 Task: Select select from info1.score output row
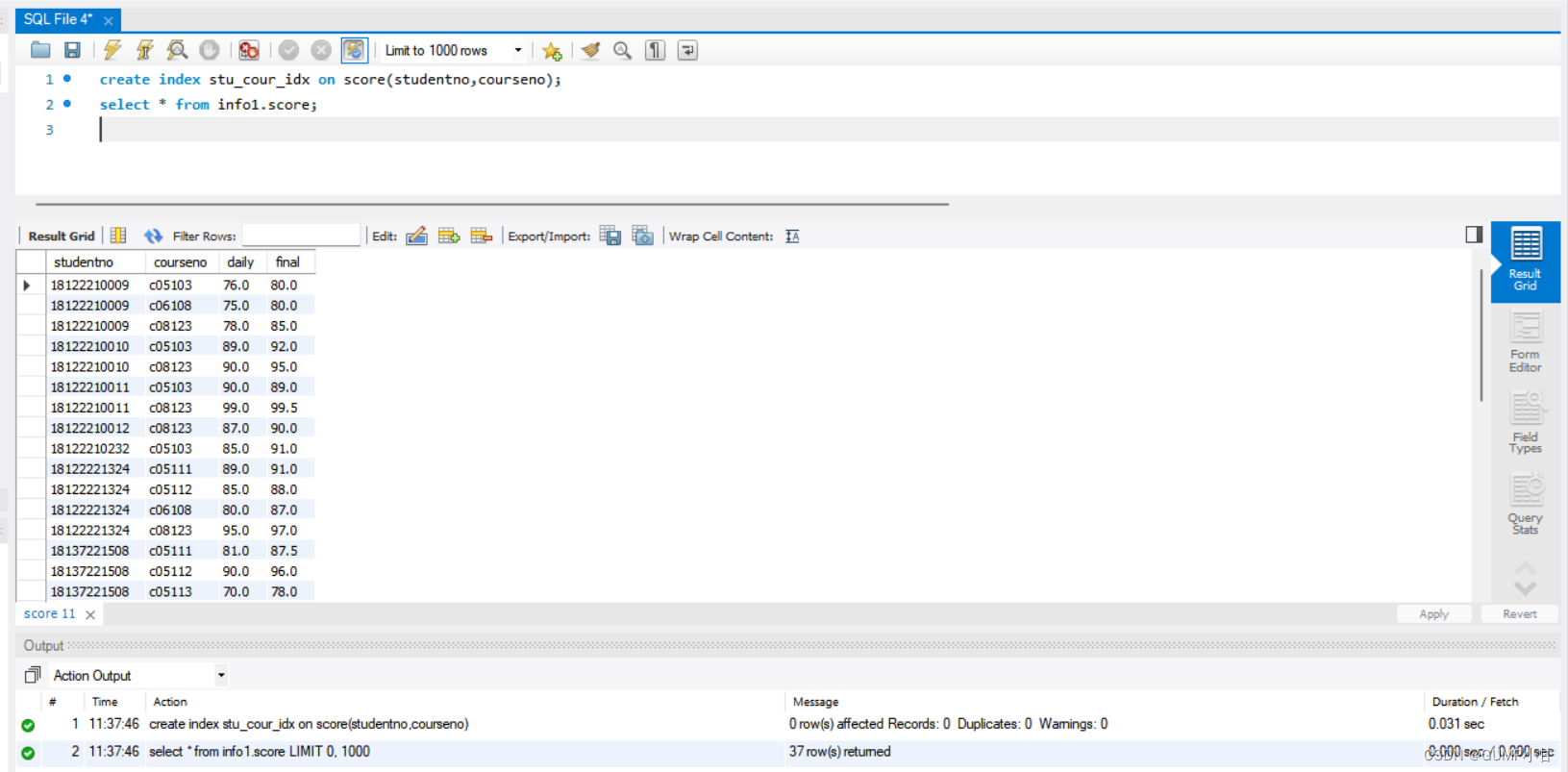(x=787, y=752)
